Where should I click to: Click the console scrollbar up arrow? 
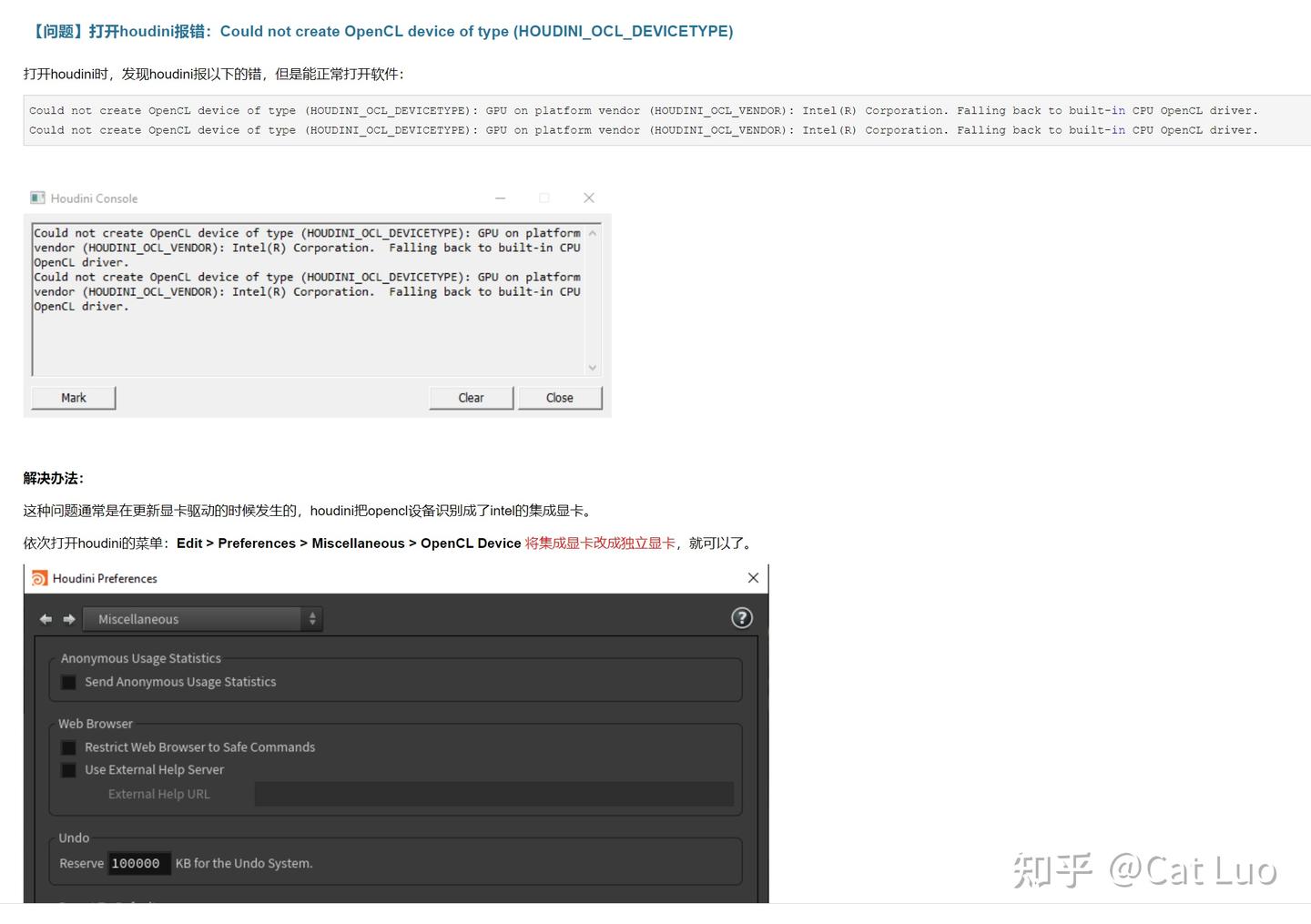(593, 233)
